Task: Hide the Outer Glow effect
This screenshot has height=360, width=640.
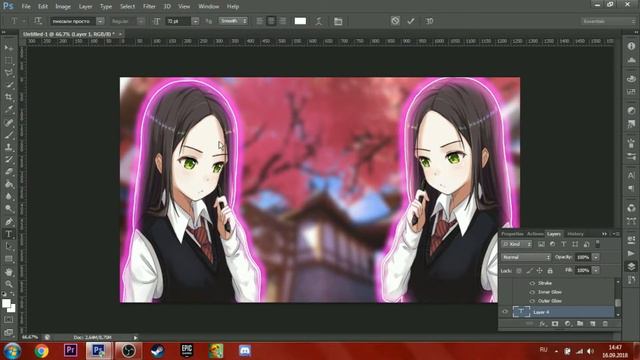Action: click(532, 301)
